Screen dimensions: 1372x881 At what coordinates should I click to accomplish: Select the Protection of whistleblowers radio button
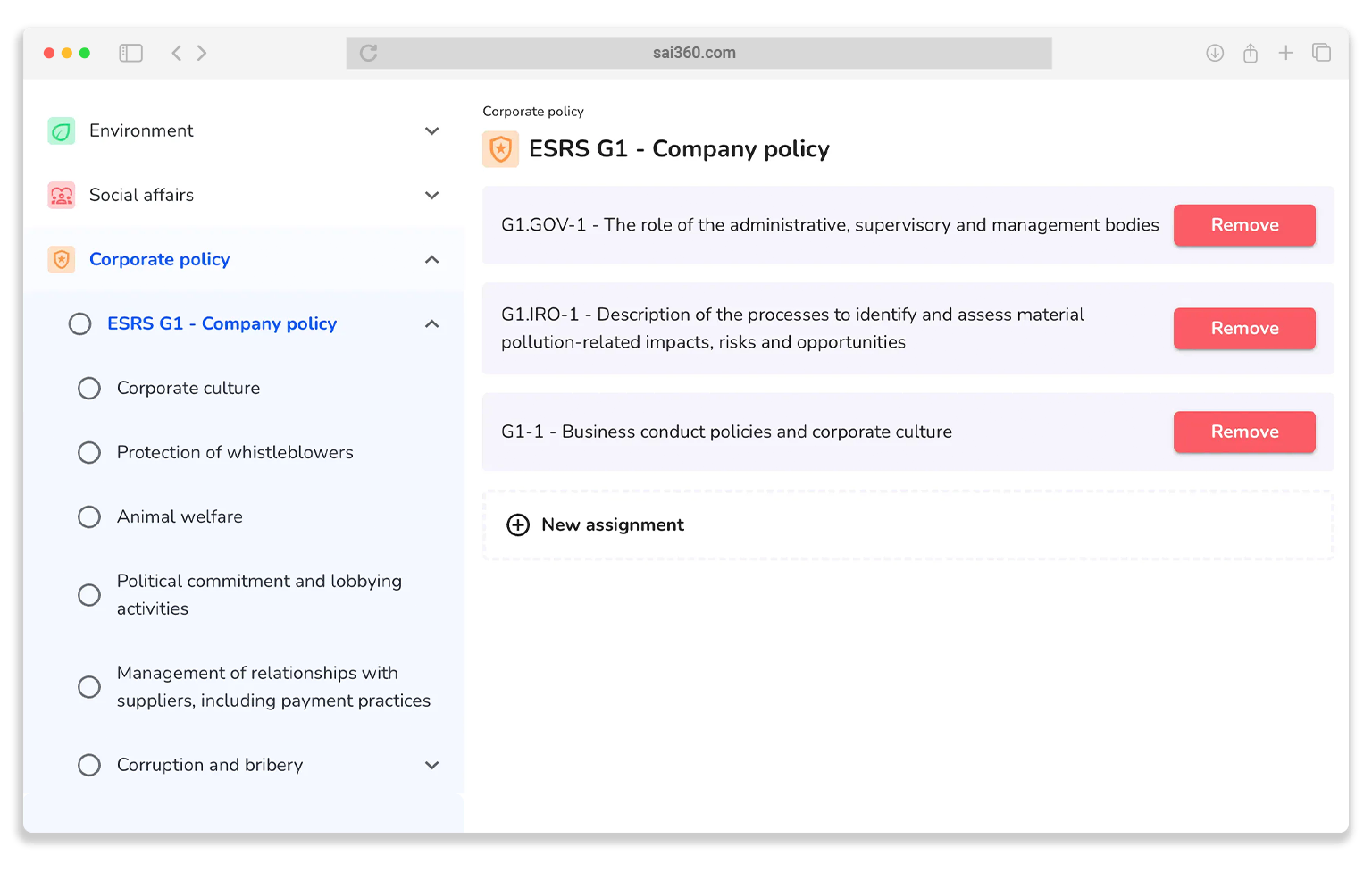89,453
